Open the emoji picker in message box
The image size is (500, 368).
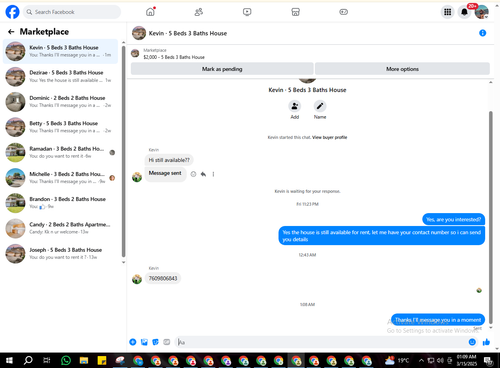coord(472,342)
